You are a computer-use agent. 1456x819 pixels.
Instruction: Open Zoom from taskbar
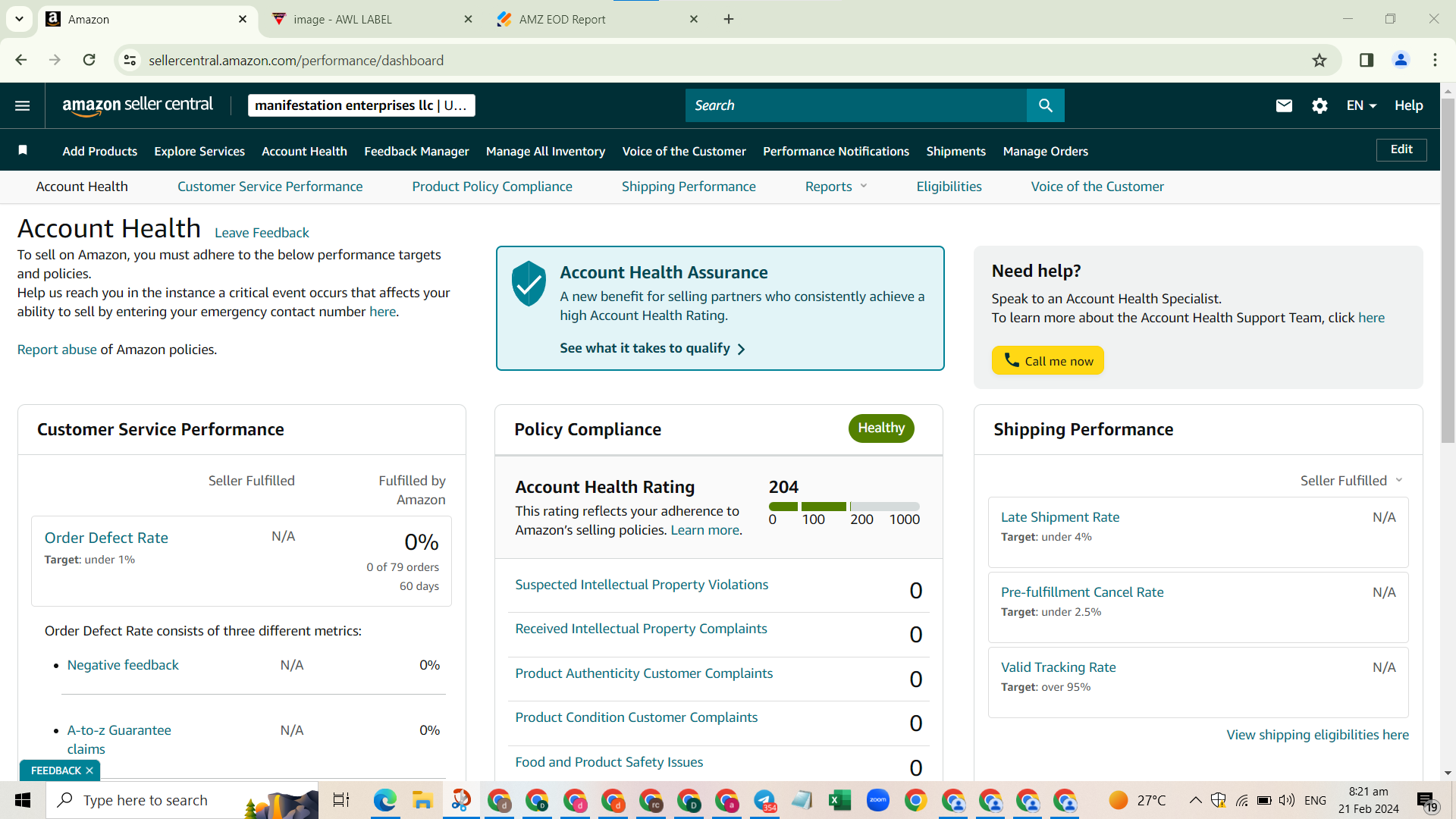(x=877, y=800)
